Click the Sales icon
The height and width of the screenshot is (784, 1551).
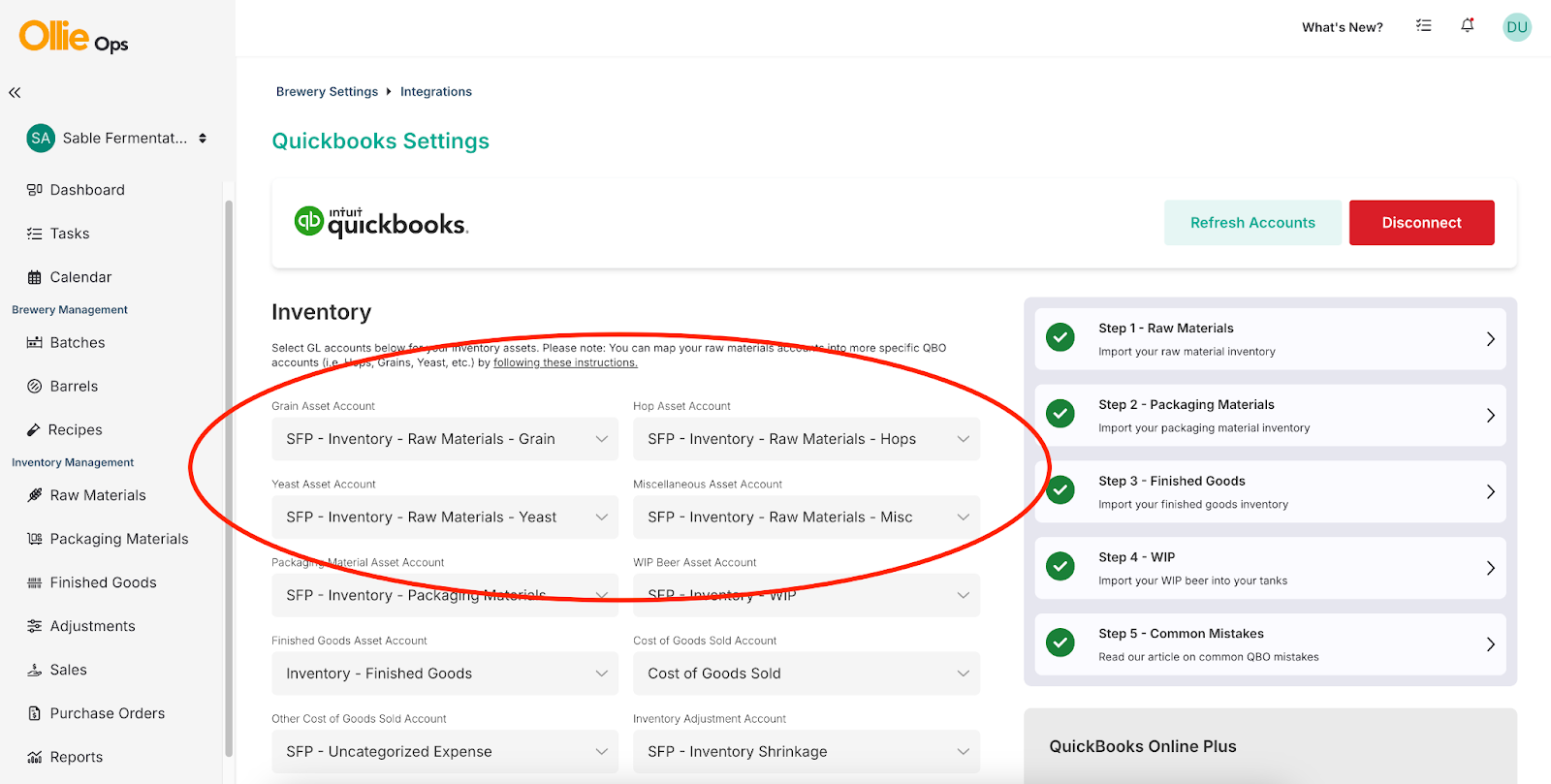point(35,670)
